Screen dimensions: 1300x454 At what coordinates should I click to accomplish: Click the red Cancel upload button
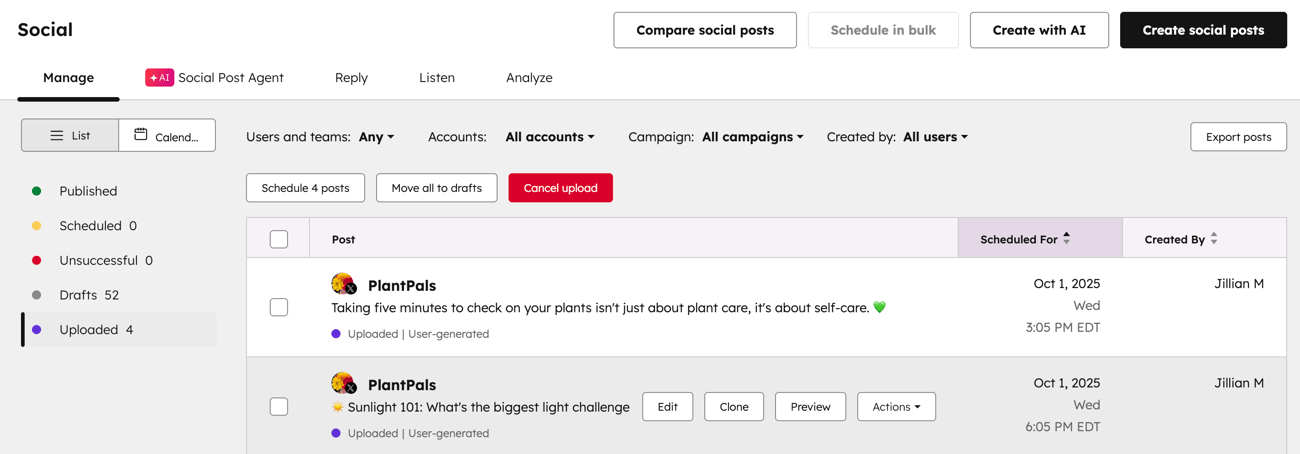click(560, 188)
